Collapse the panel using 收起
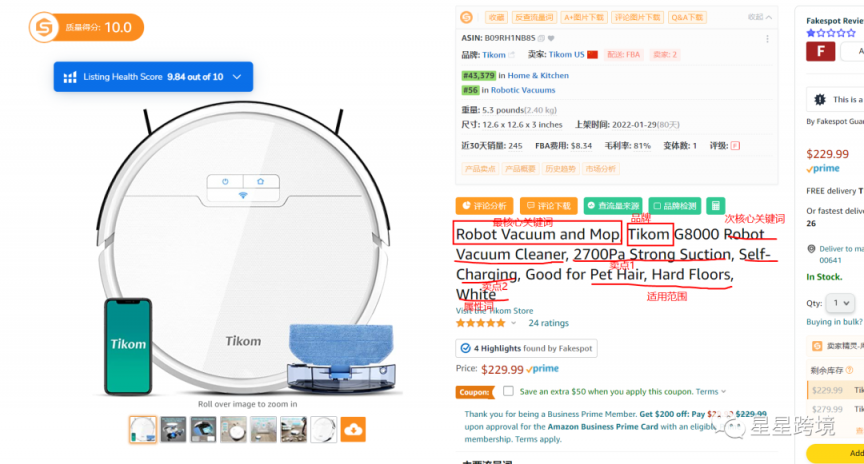Screen dimensions: 864x464 coord(760,17)
